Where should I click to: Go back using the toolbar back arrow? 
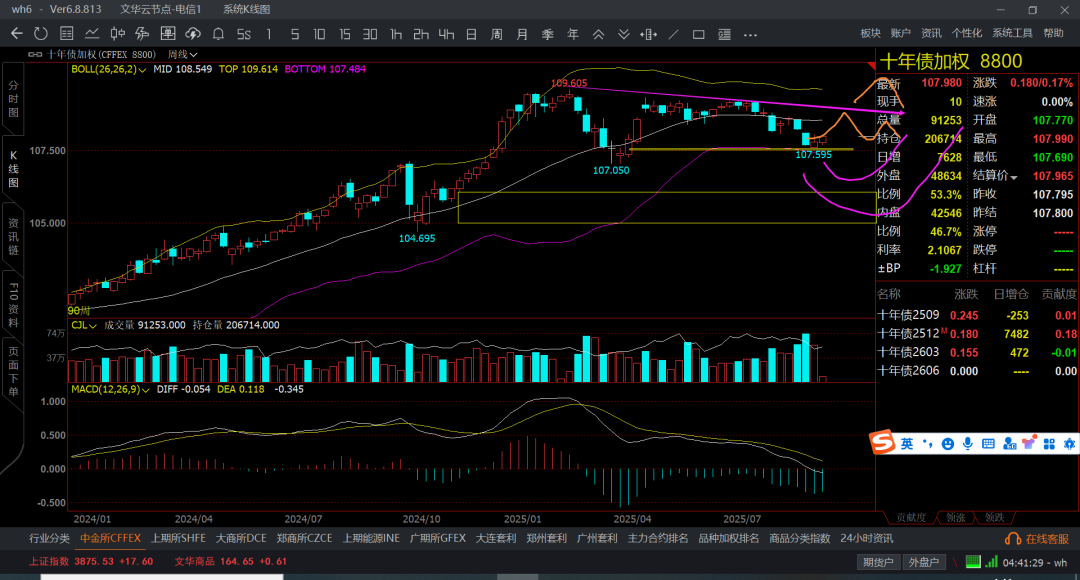[x=17, y=34]
